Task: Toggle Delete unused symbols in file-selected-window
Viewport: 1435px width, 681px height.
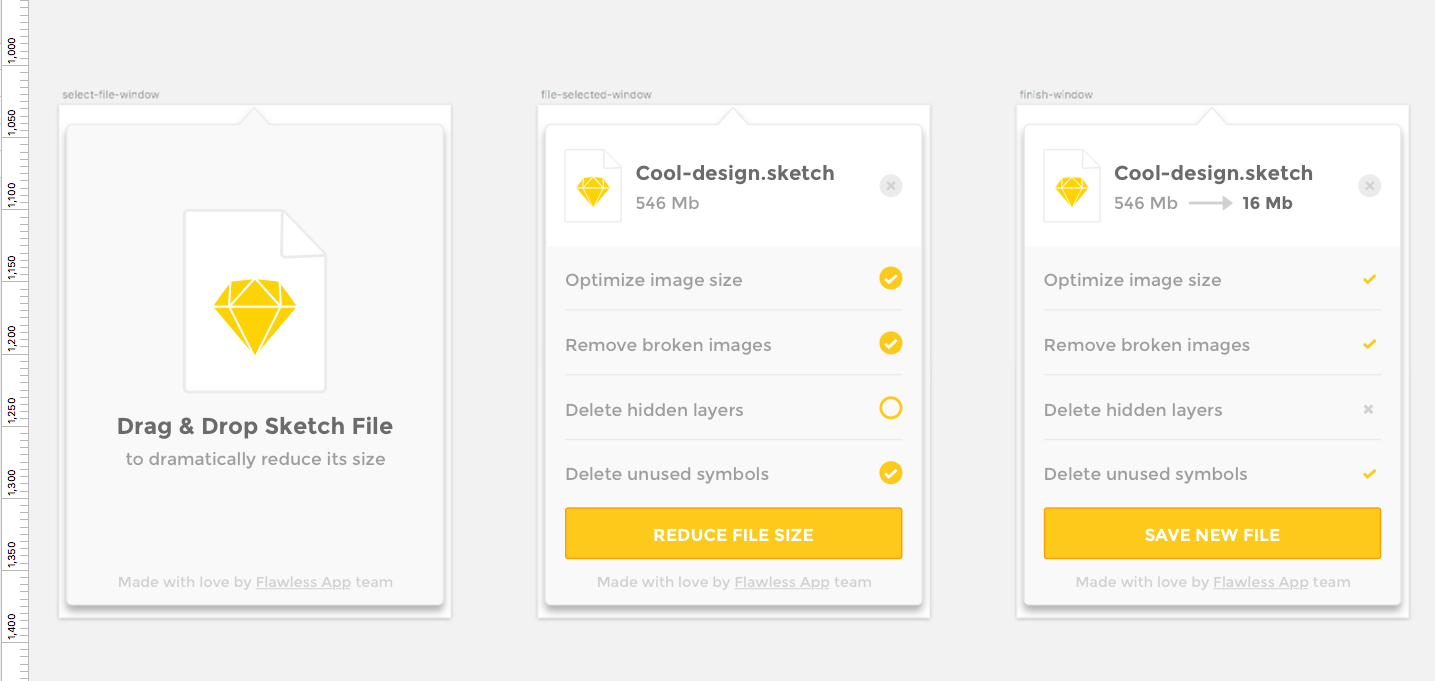Action: 890,473
